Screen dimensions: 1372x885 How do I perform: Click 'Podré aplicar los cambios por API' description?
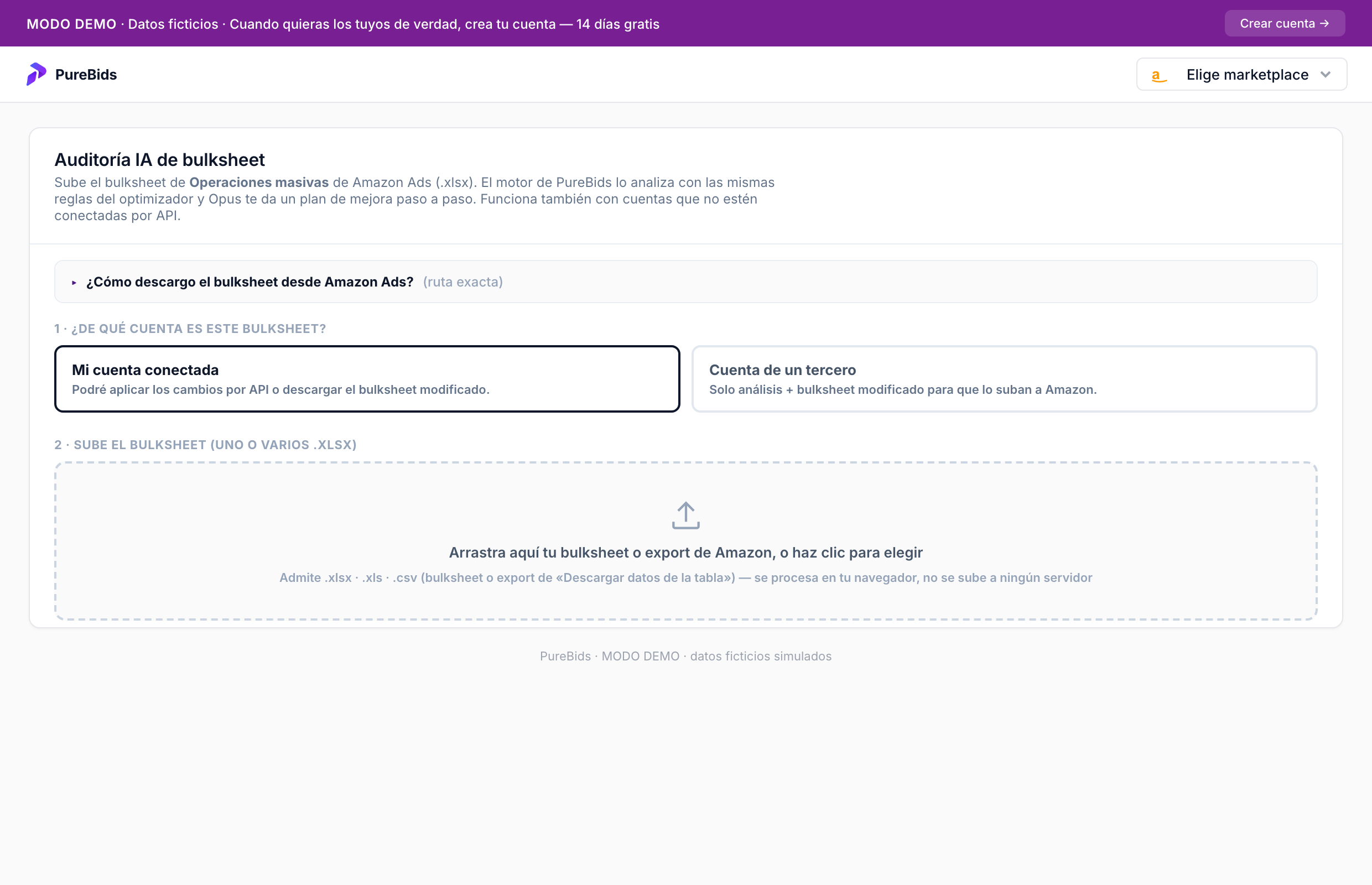[x=280, y=389]
